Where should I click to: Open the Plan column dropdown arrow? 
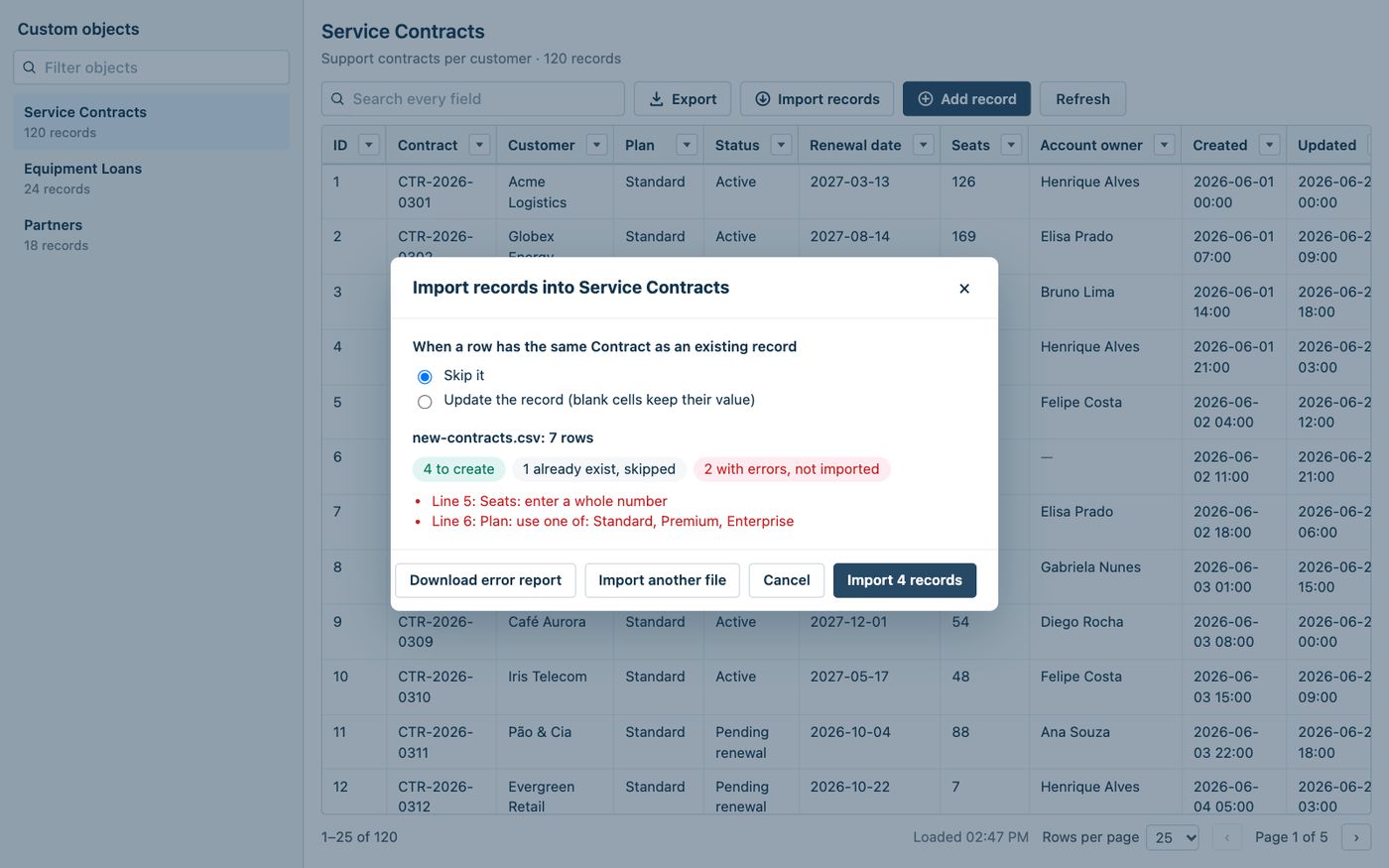687,145
